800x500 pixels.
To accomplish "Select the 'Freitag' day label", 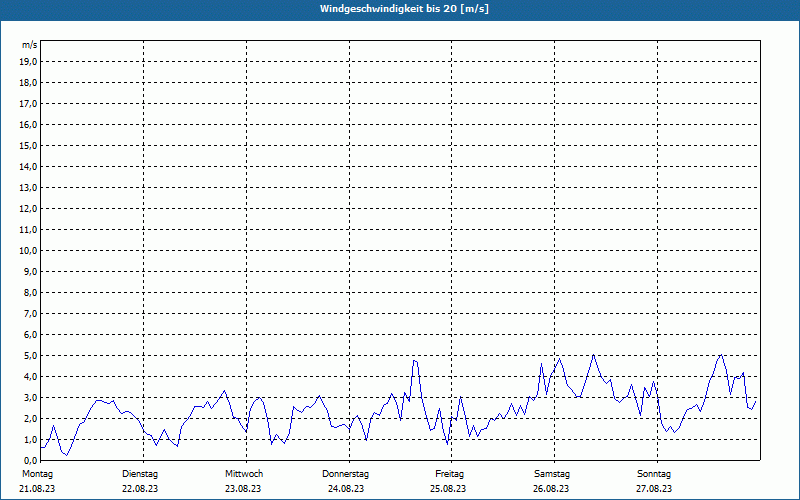I will pos(449,474).
